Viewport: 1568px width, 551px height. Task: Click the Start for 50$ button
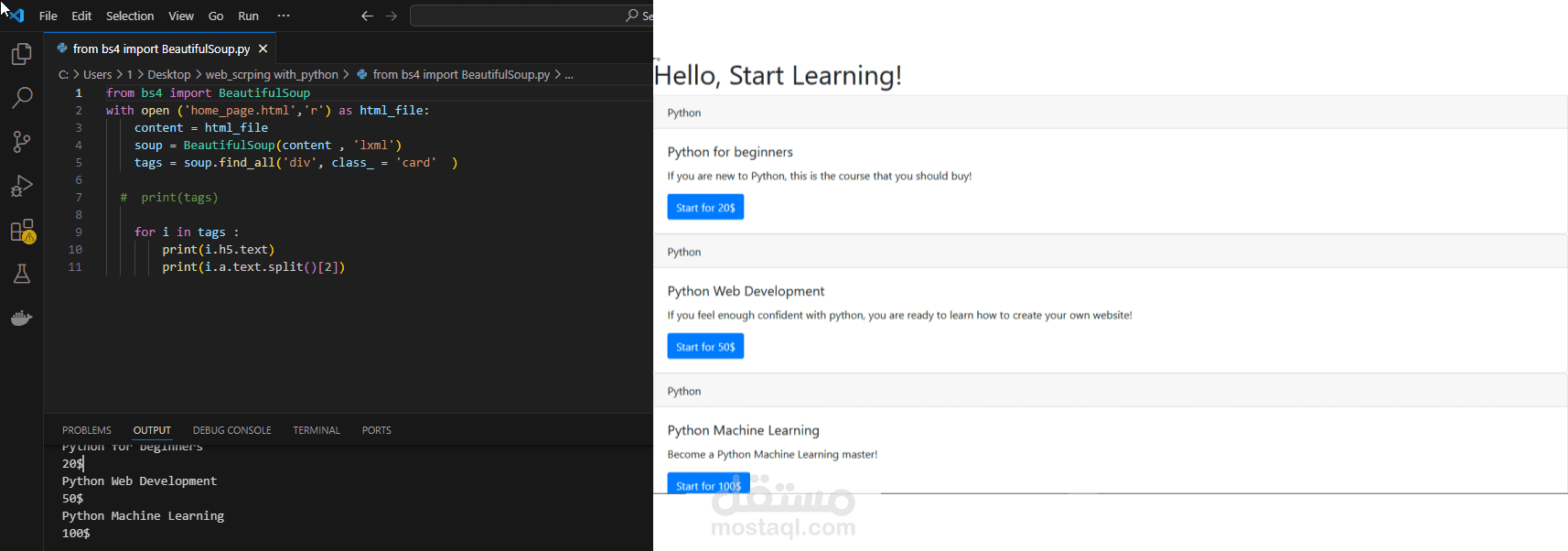[705, 347]
